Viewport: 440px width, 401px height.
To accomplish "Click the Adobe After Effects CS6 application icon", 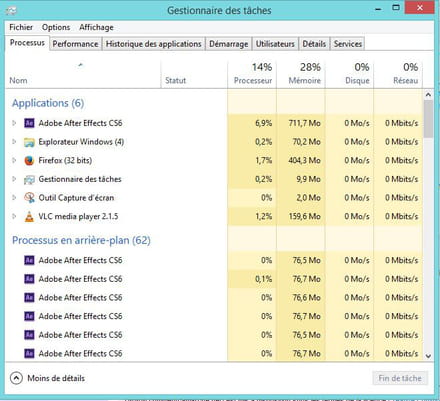I will tap(29, 123).
